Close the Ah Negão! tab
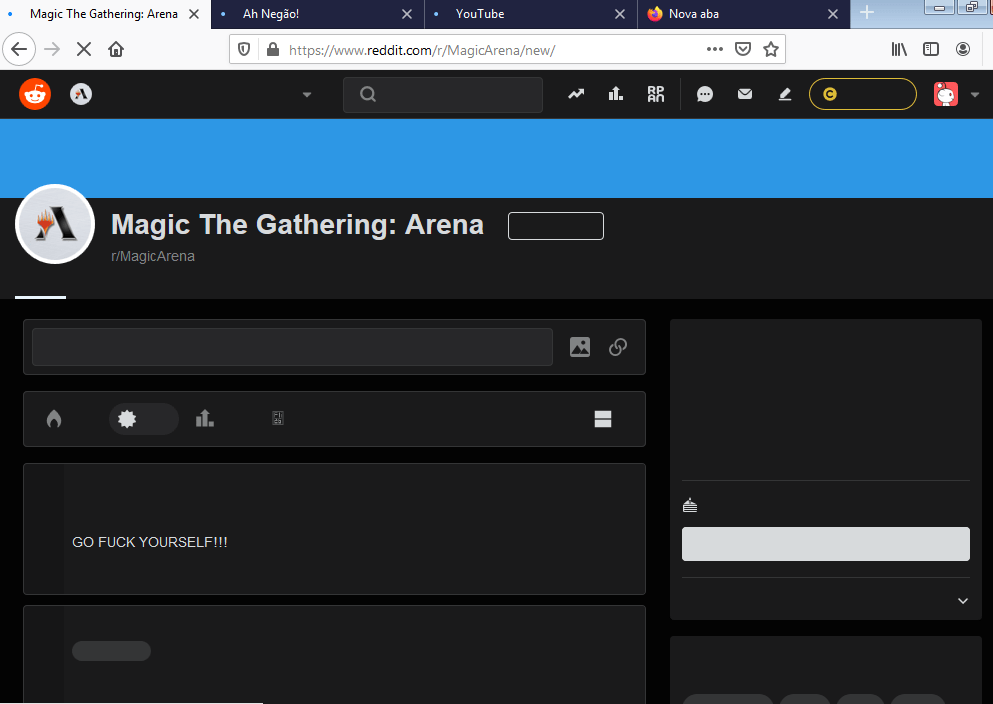Viewport: 993px width, 704px height. coord(407,14)
